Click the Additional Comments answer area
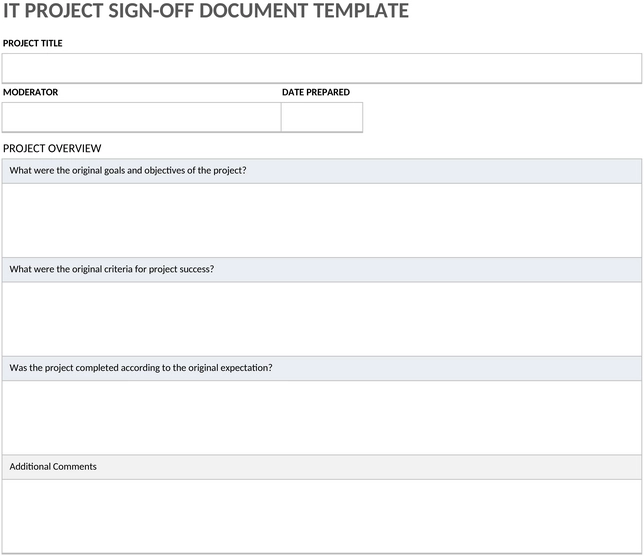The width and height of the screenshot is (644, 556). pos(322,517)
